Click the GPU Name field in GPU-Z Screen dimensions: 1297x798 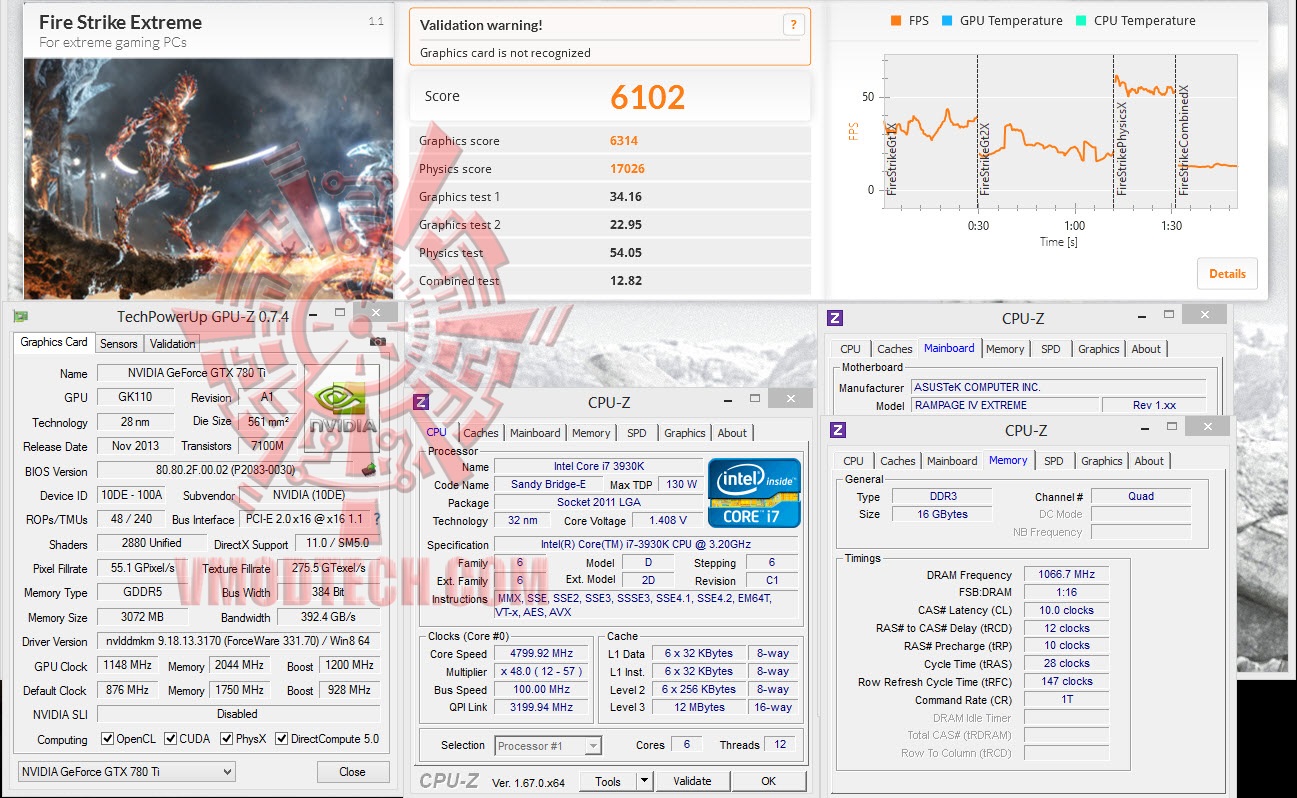tap(198, 374)
